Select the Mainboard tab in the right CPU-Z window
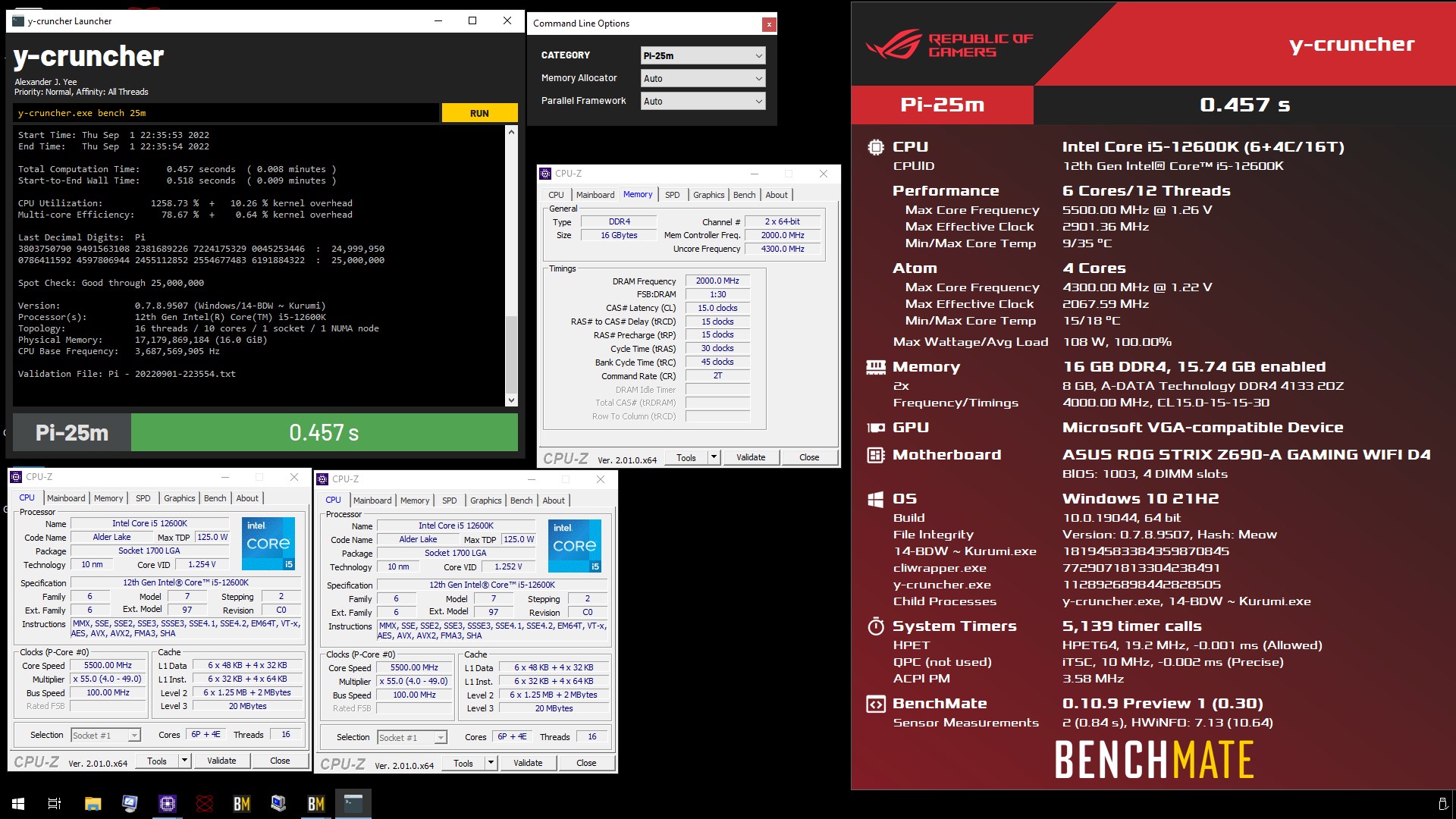Viewport: 1456px width, 819px height. point(372,500)
